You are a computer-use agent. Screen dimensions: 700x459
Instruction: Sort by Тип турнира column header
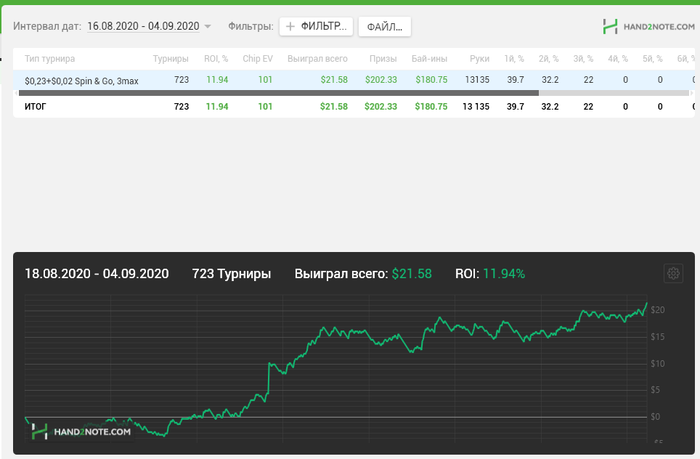pos(50,59)
